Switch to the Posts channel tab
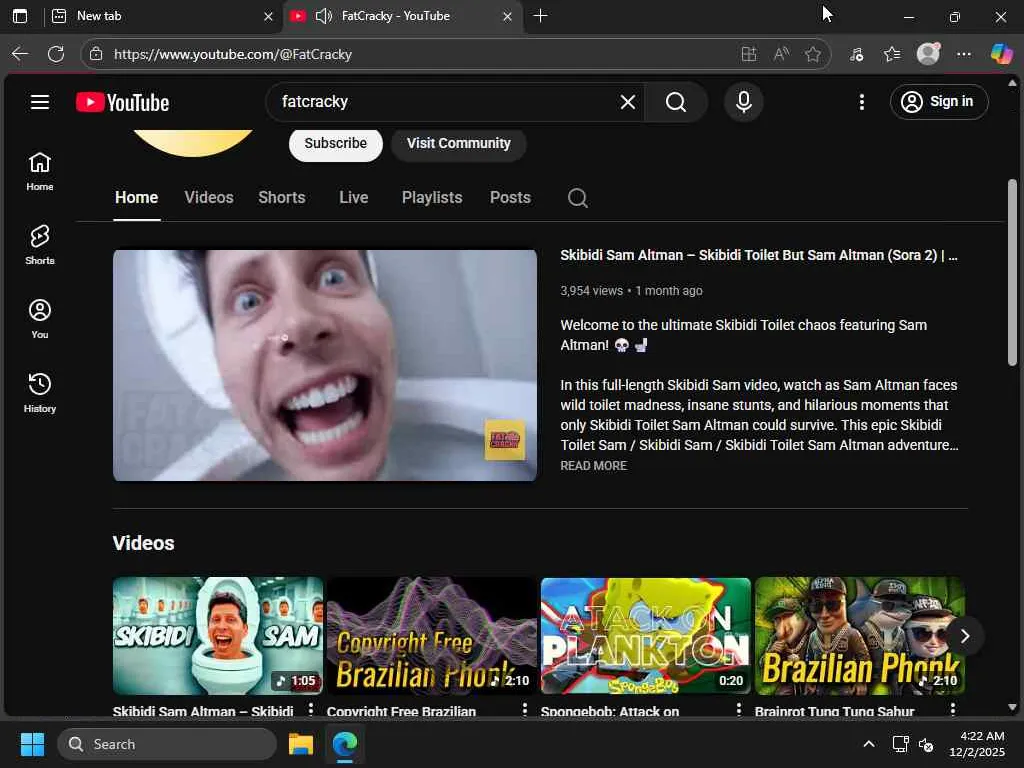 tap(510, 197)
